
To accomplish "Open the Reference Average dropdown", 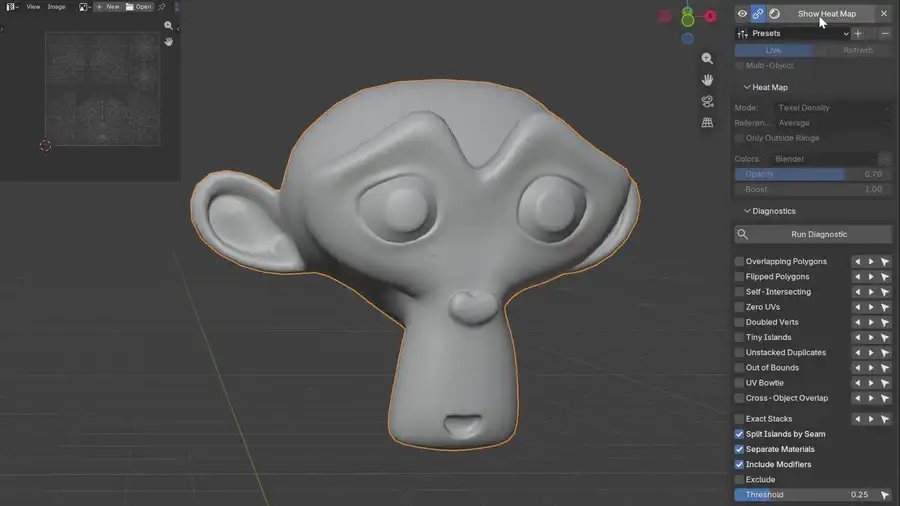I will (833, 123).
